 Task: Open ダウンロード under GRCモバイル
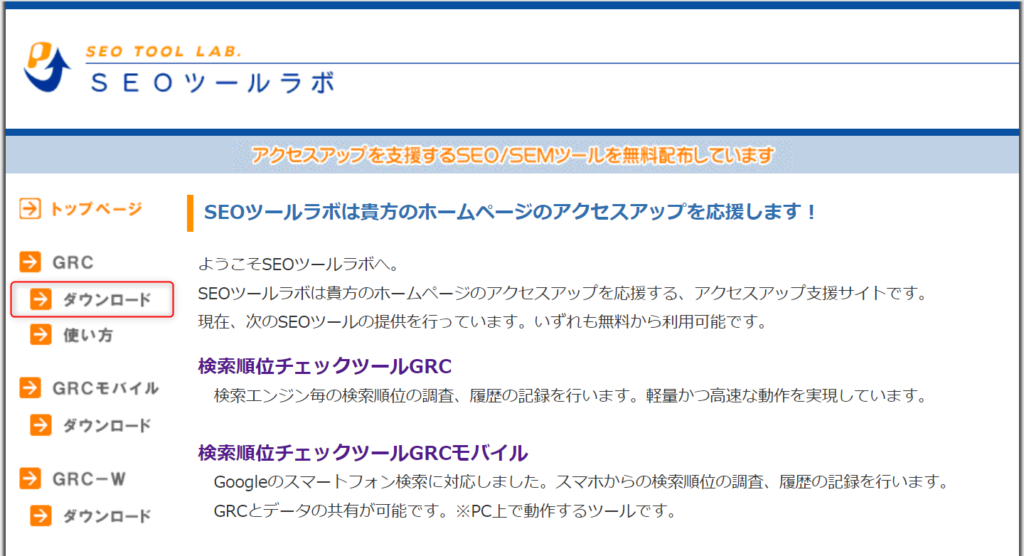tap(107, 425)
